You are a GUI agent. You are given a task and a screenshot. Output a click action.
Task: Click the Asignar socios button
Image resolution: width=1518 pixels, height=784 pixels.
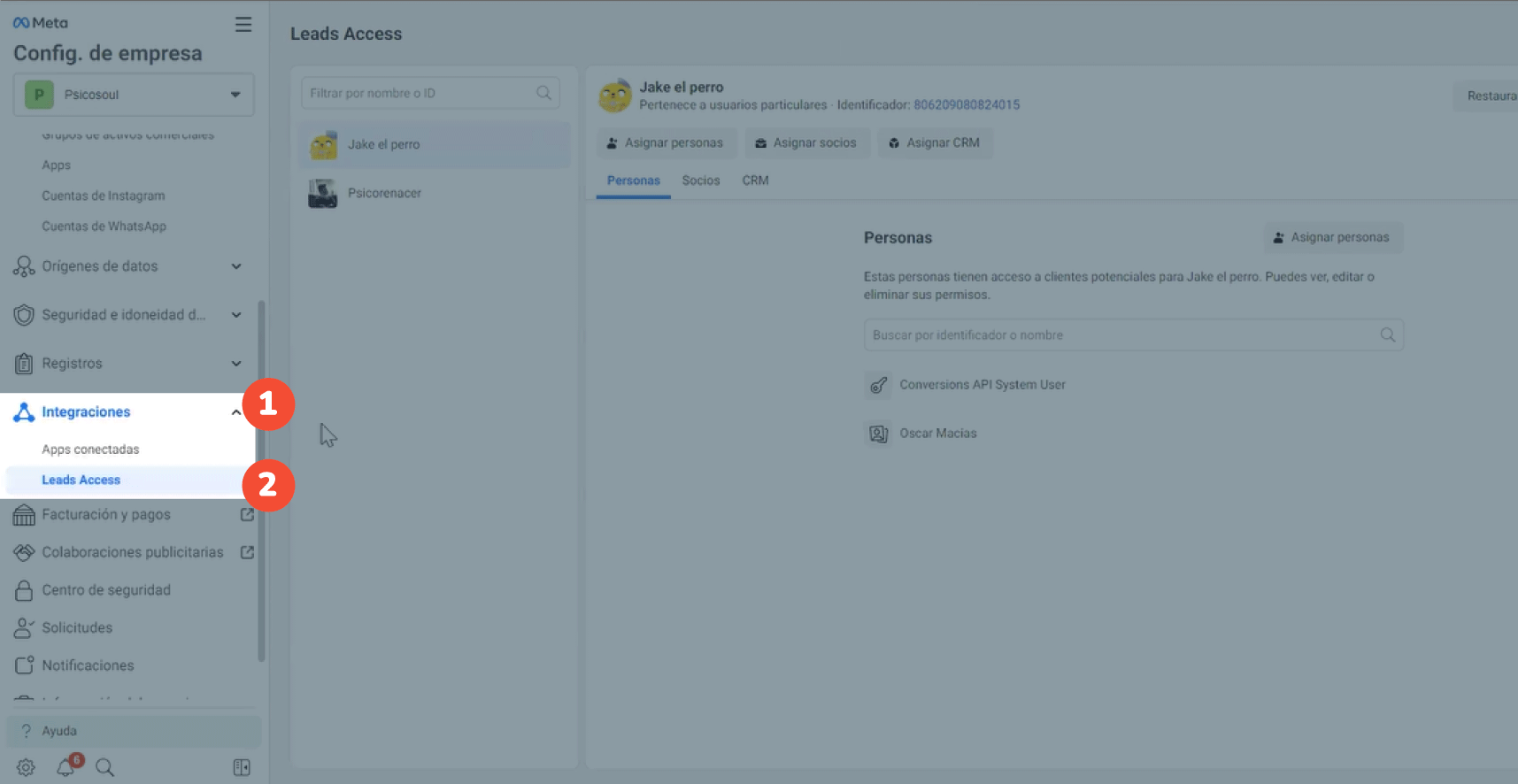tap(806, 143)
